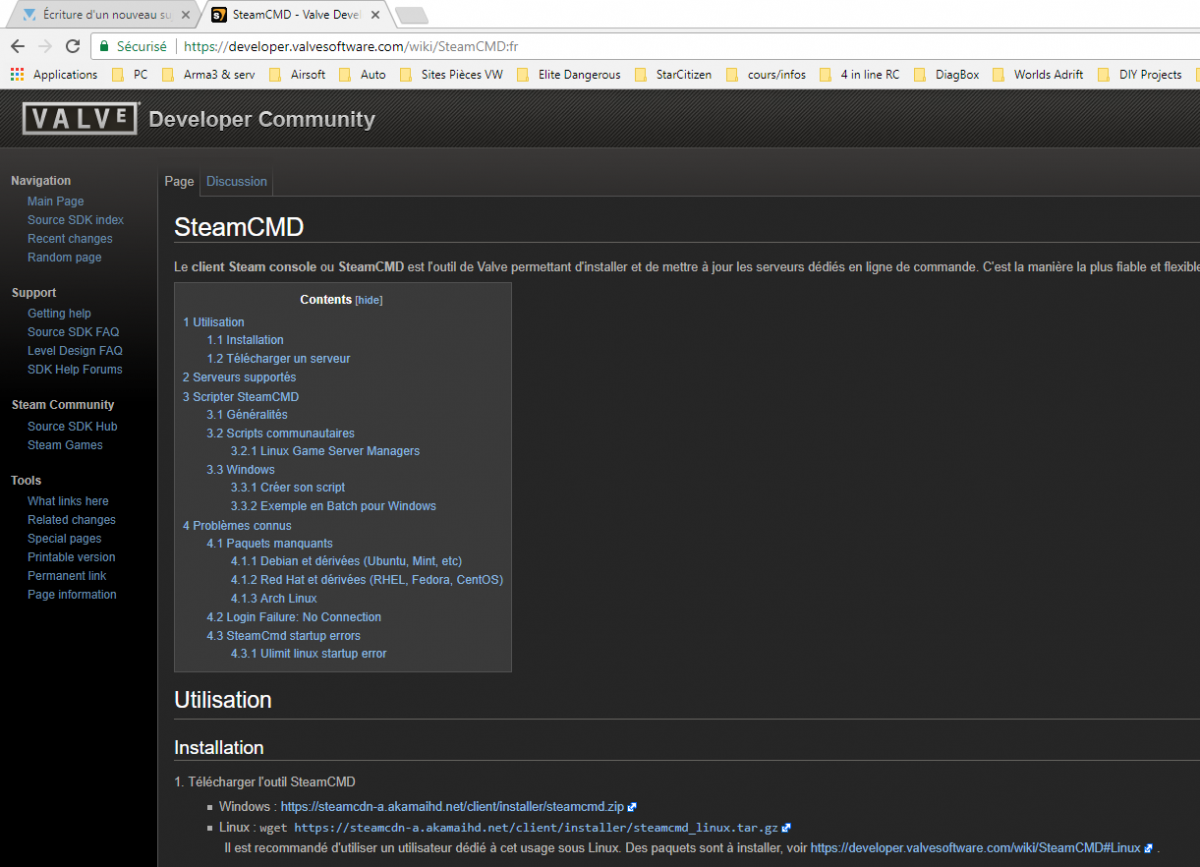Open the StarCitizen bookmark folder

click(672, 74)
